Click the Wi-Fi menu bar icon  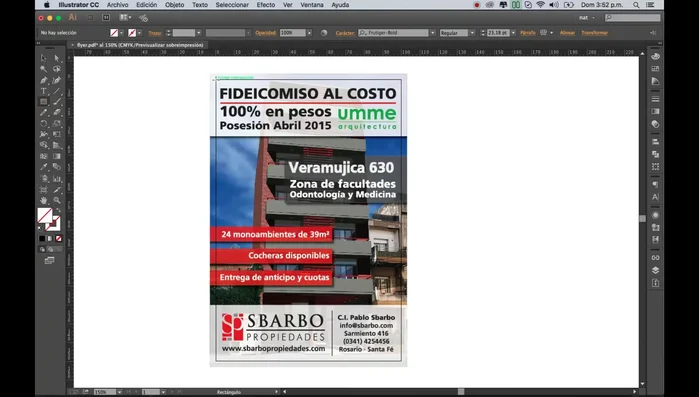(x=540, y=5)
